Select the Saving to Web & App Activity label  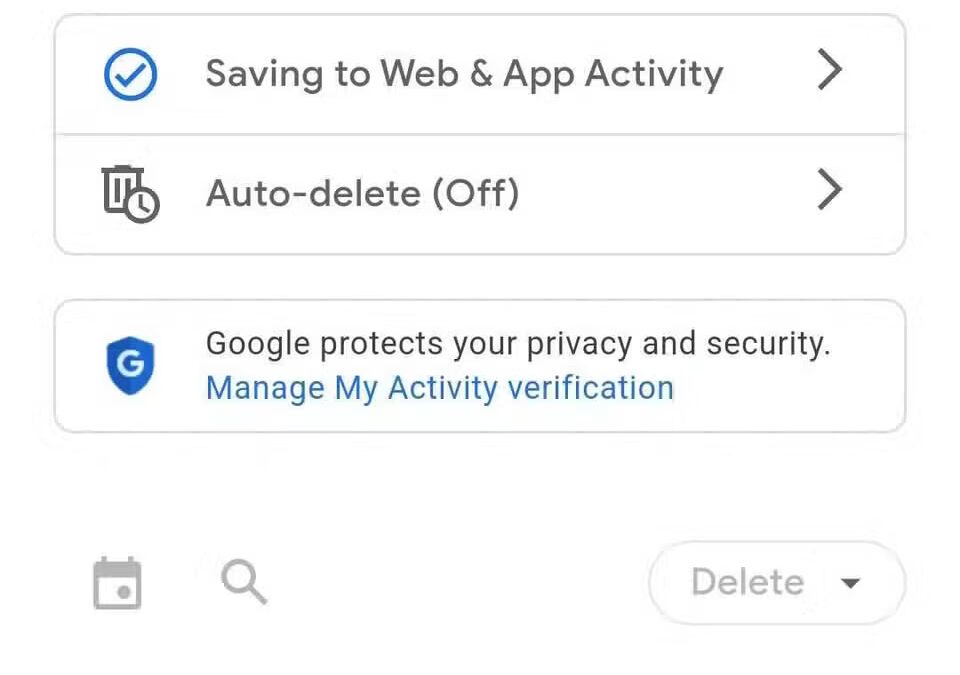click(464, 74)
